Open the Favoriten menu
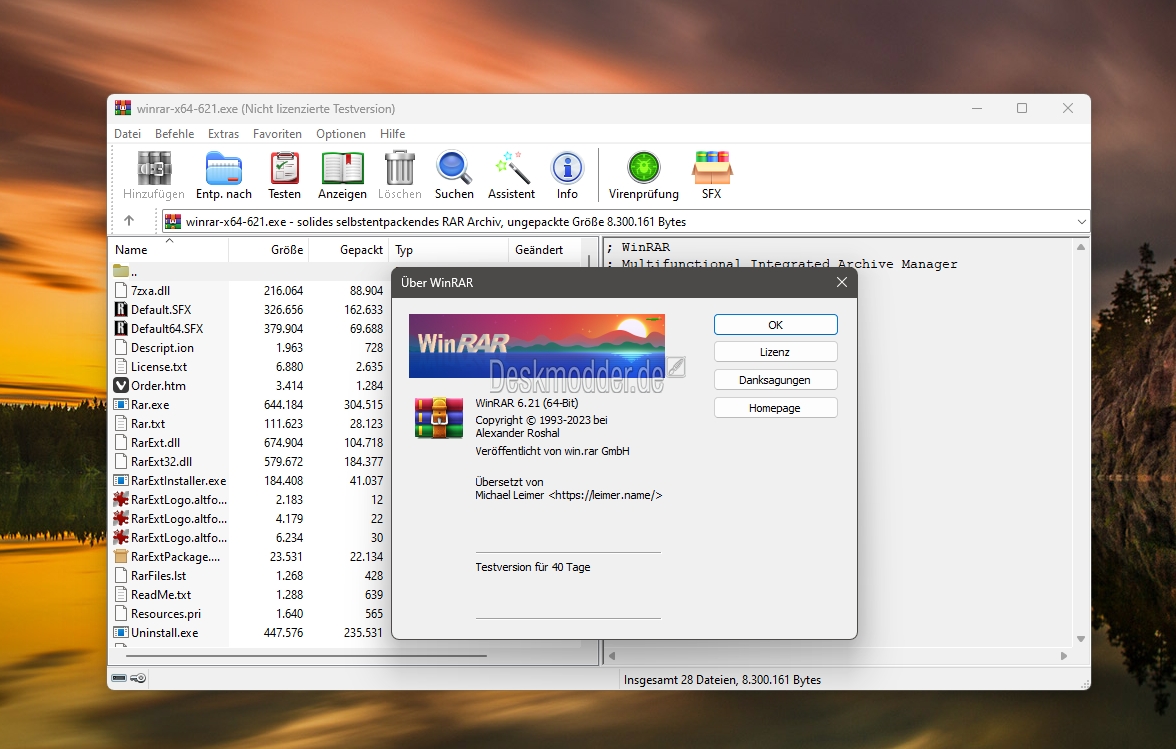The height and width of the screenshot is (749, 1176). (x=278, y=133)
